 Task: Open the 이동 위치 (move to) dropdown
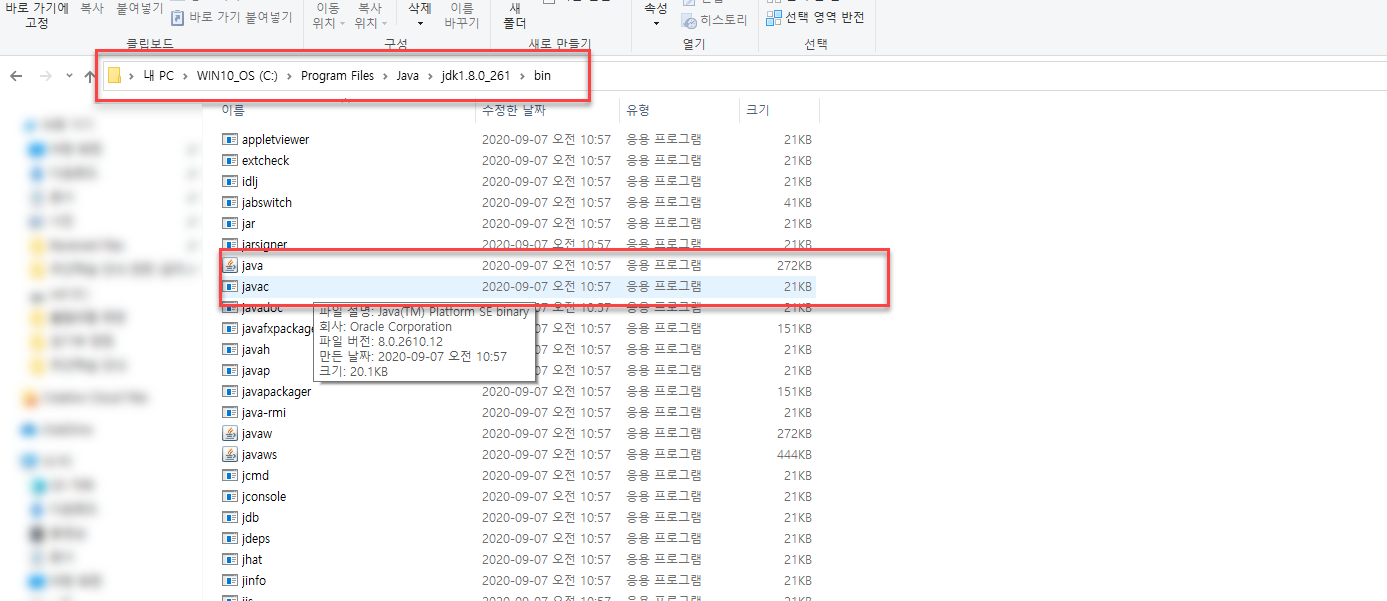pyautogui.click(x=329, y=15)
